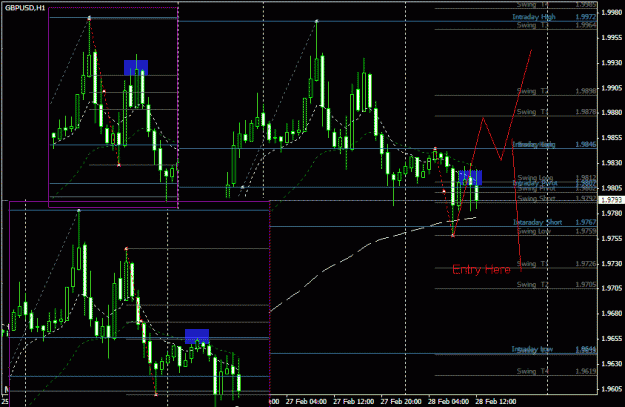Click the 1.9880 price axis label
This screenshot has height=407, width=625.
coord(612,112)
